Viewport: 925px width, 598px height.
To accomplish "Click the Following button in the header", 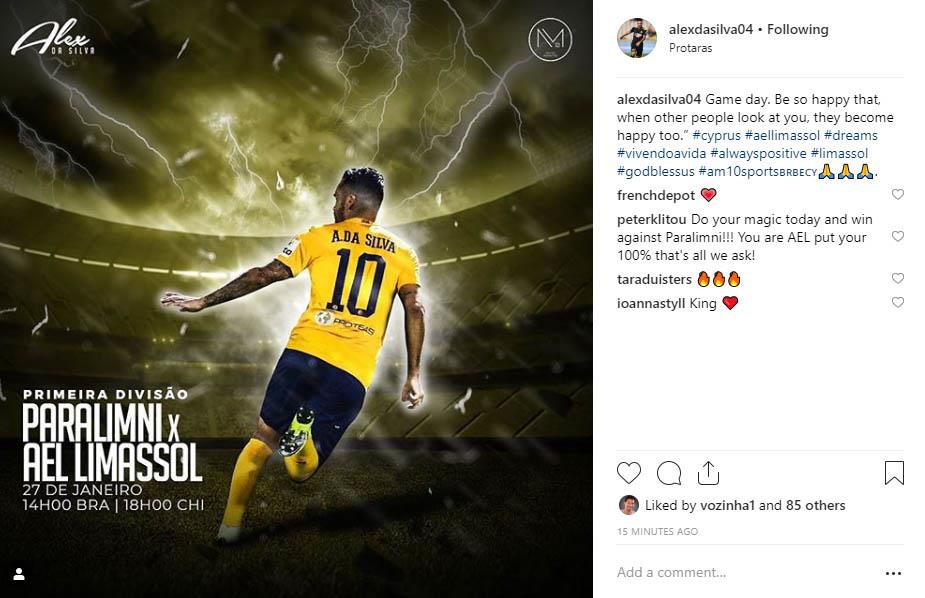I will [798, 29].
